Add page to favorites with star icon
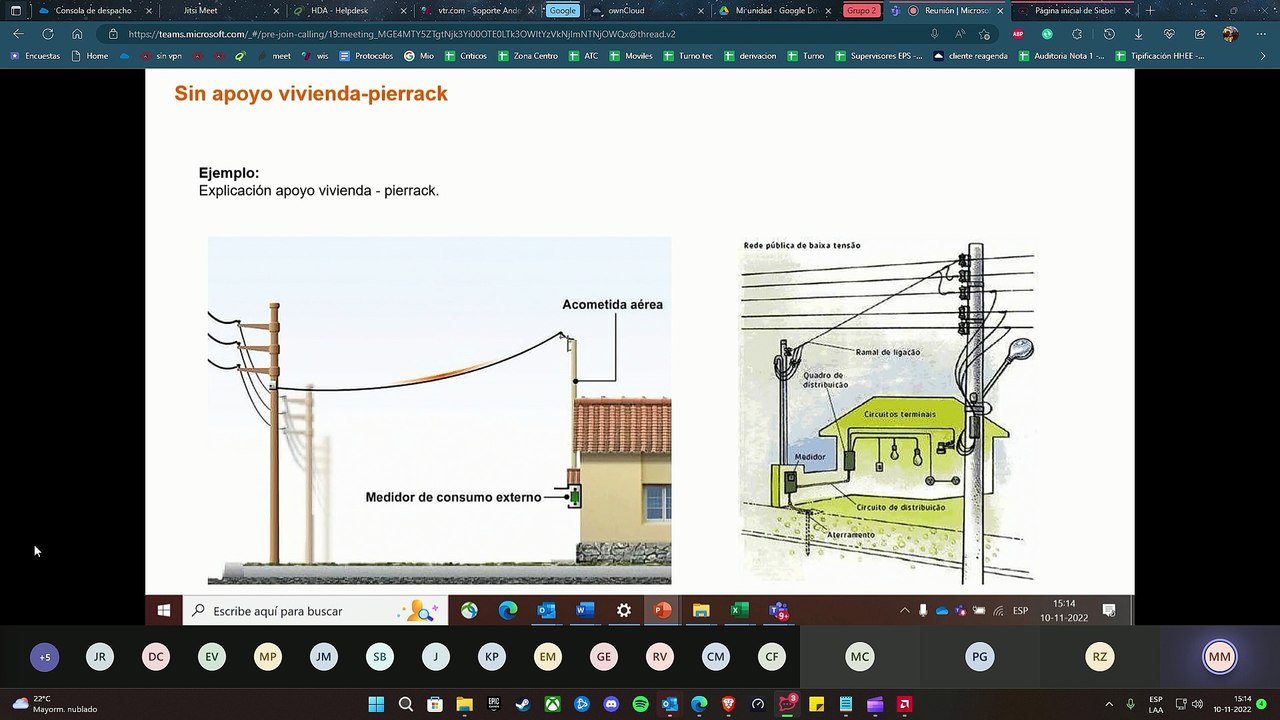Screen dimensions: 1280x720 [x=985, y=34]
